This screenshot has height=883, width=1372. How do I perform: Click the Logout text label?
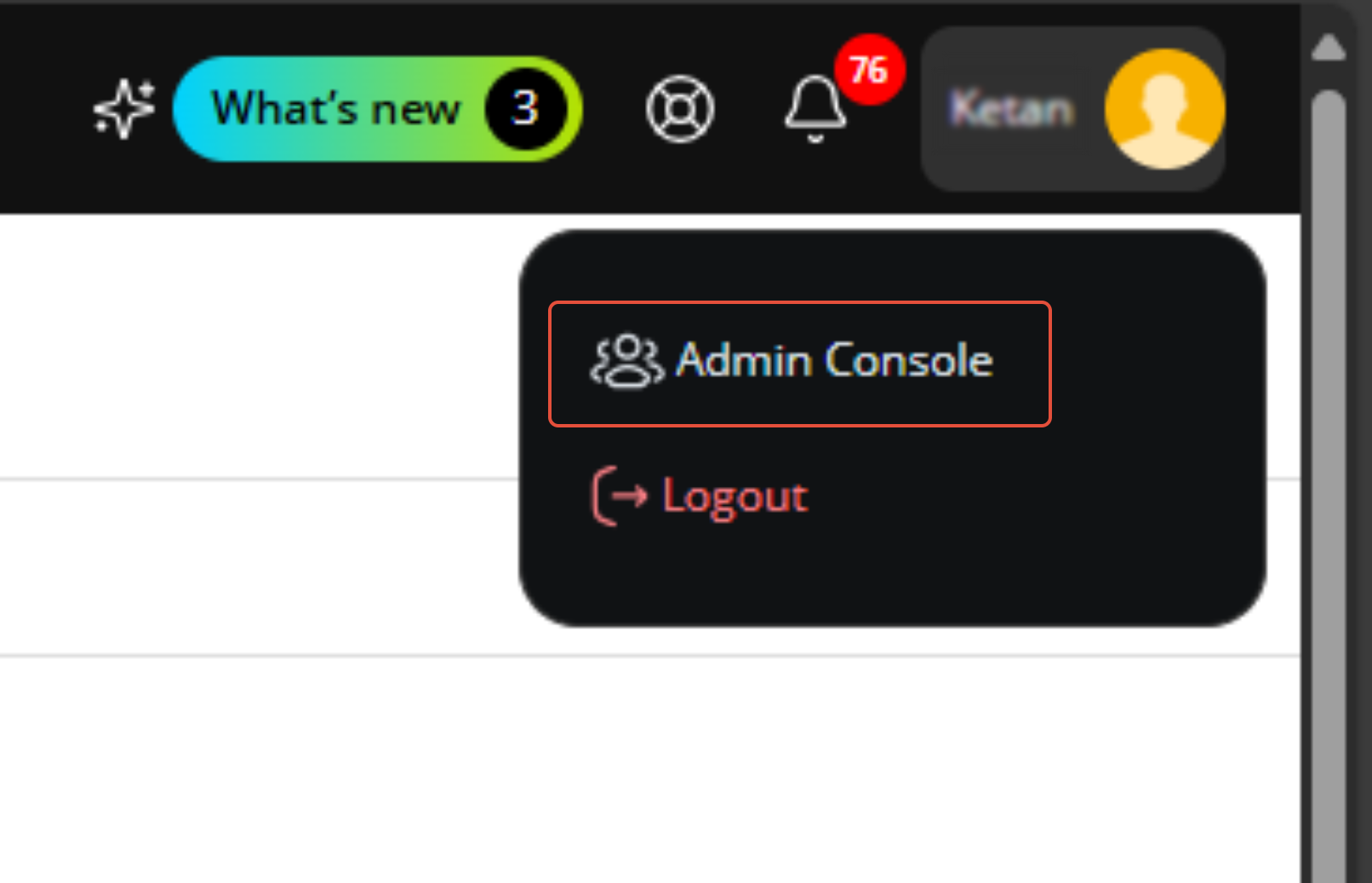[x=735, y=496]
